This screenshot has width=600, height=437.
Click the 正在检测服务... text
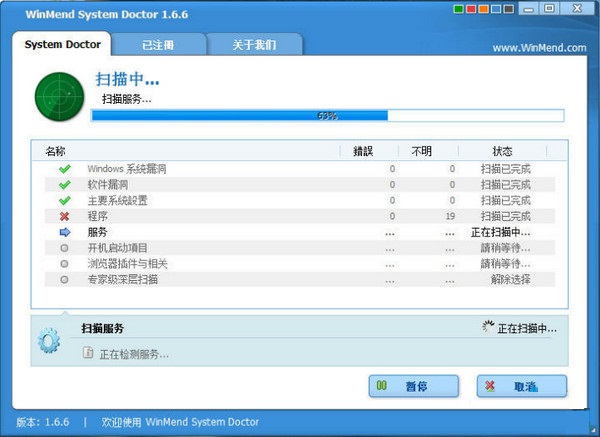(134, 354)
